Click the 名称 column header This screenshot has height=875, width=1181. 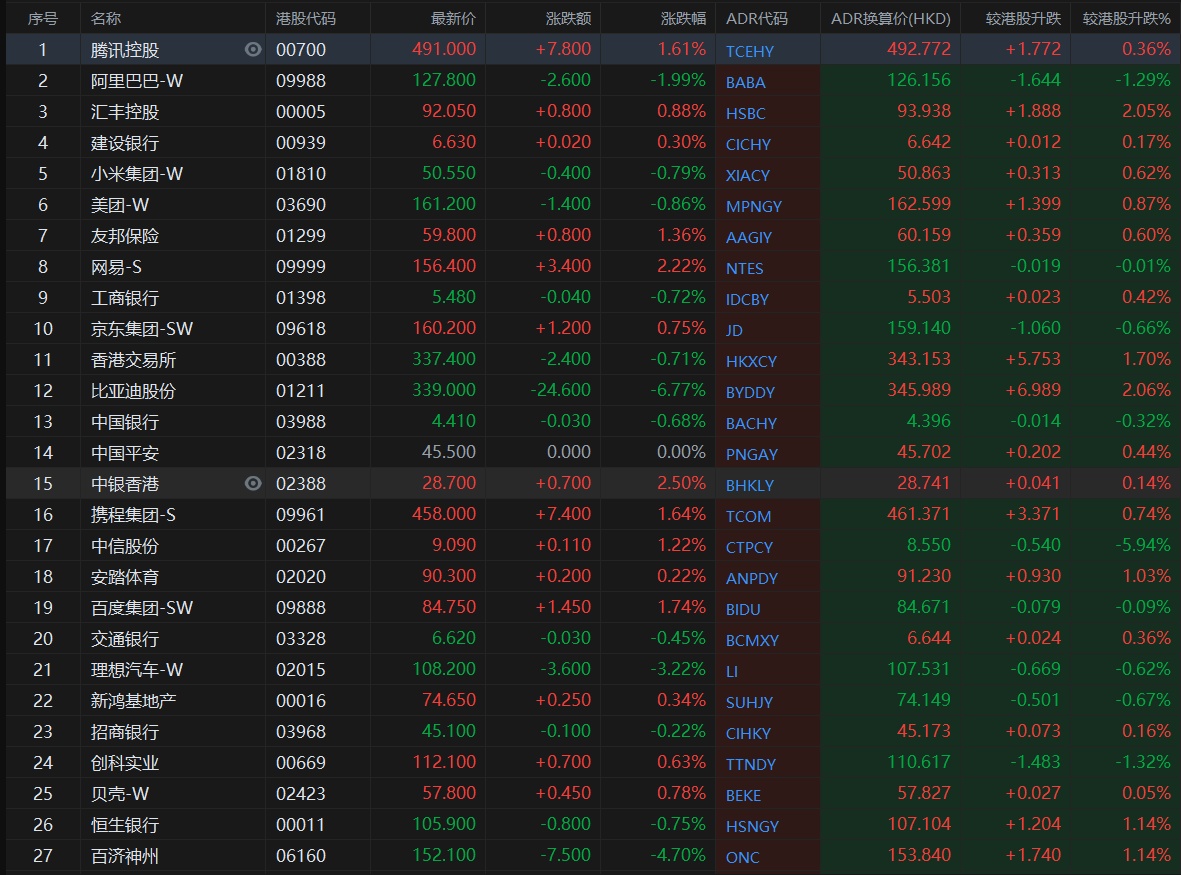106,18
